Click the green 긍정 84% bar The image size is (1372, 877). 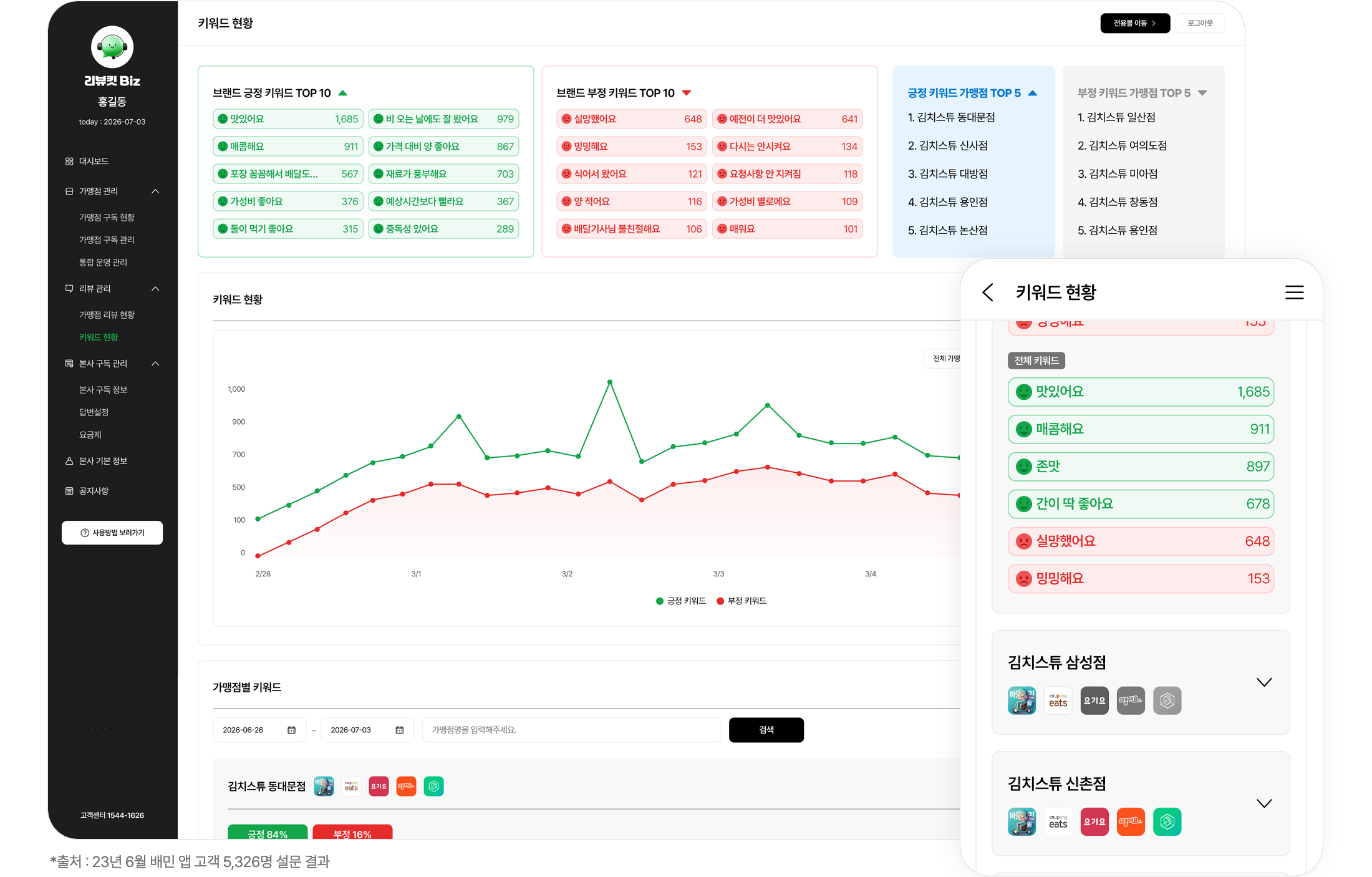[268, 833]
